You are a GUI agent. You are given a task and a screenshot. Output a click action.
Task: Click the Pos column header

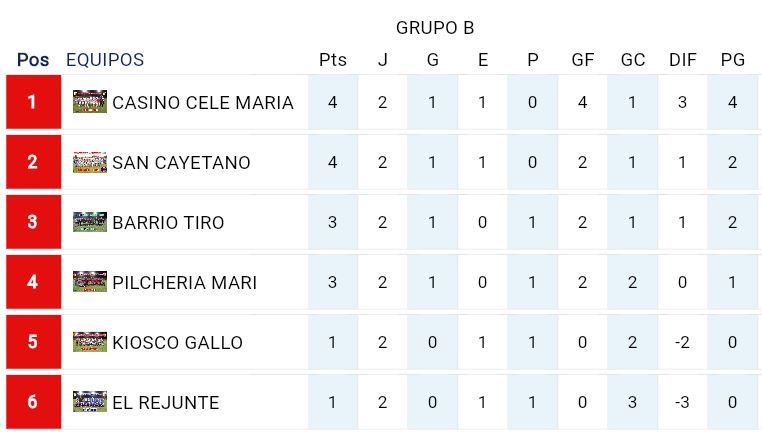click(x=33, y=60)
